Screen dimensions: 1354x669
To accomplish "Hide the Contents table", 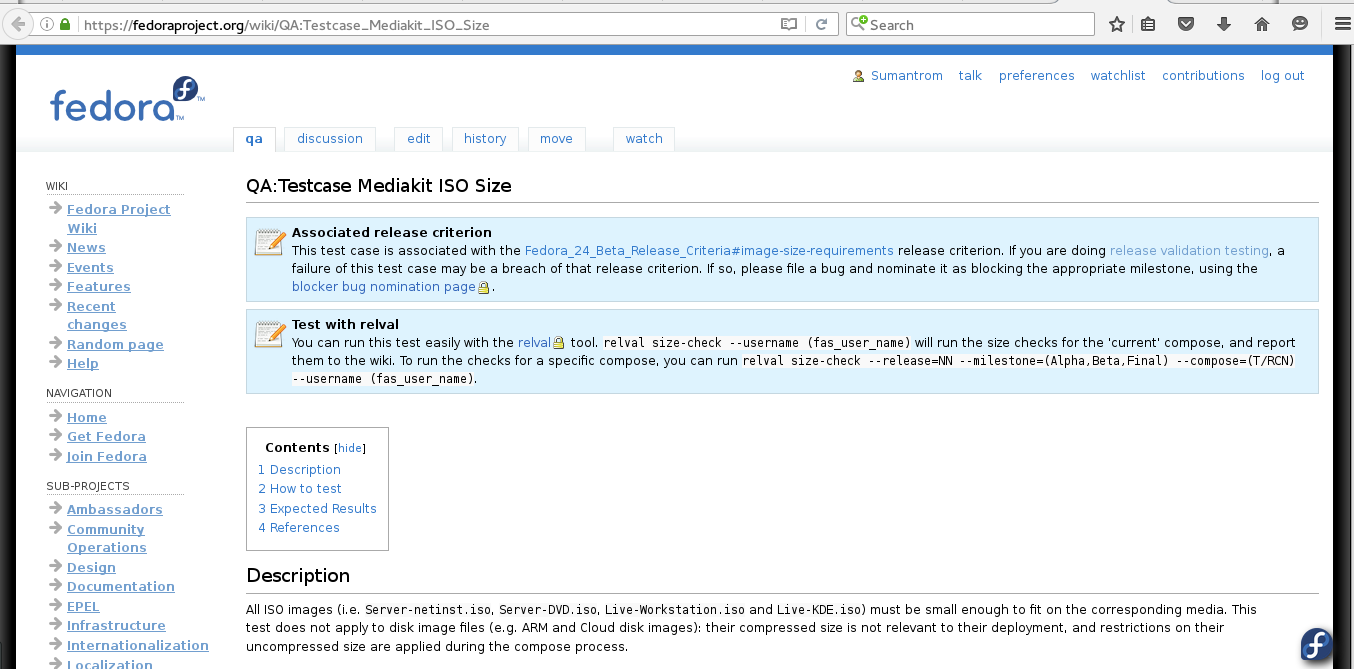I will [x=350, y=448].
